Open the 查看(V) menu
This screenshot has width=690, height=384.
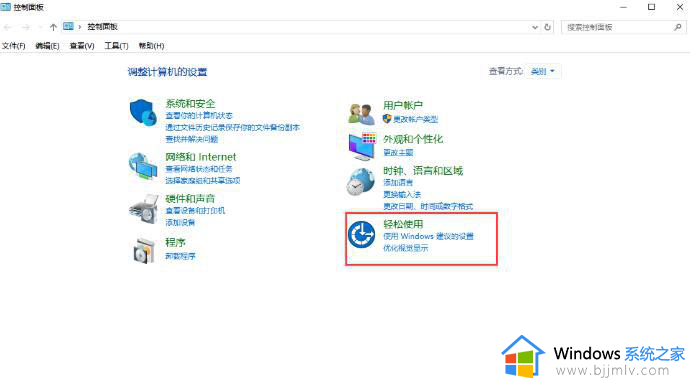[82, 46]
